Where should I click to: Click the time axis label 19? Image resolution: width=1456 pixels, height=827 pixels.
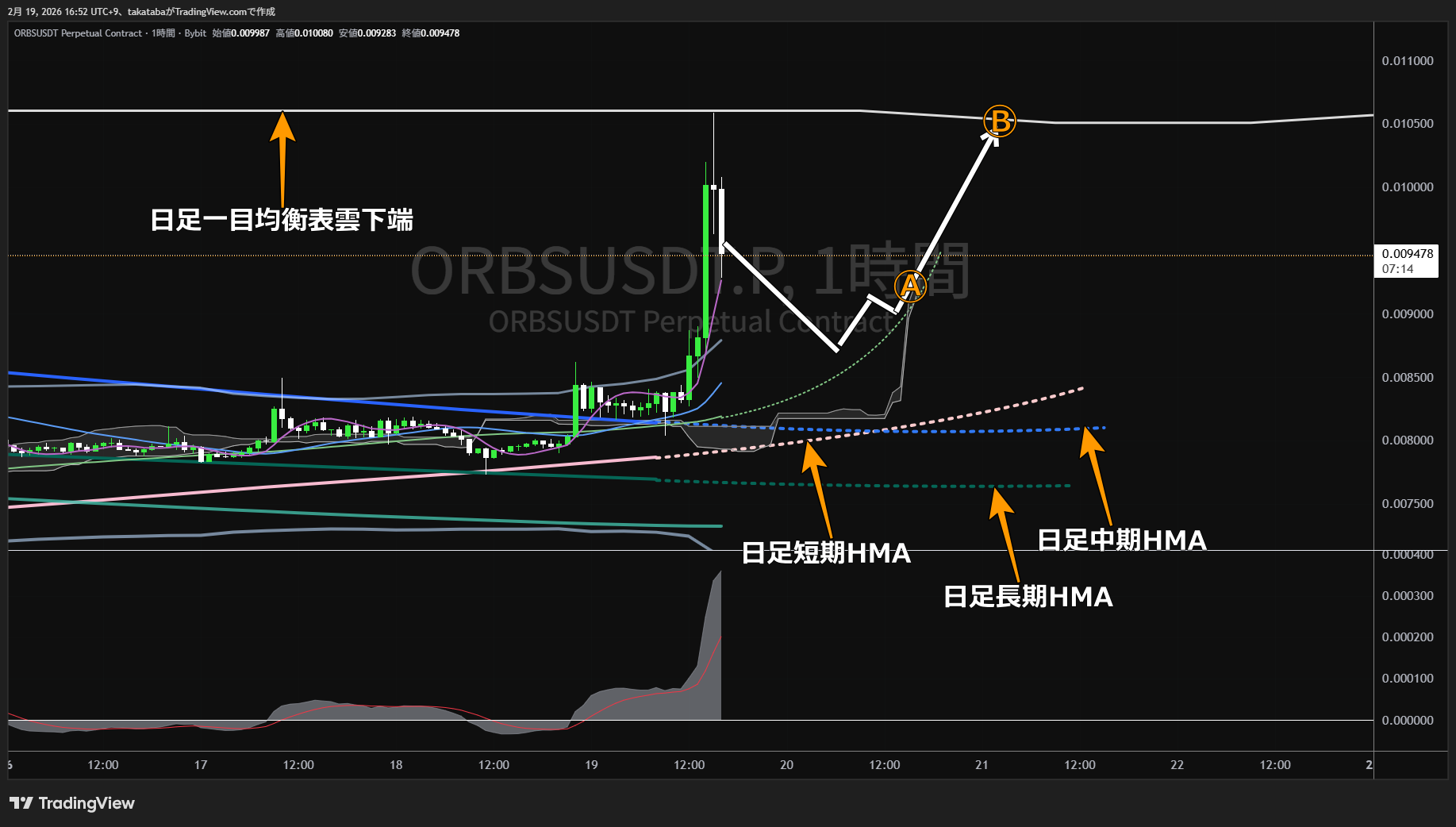pos(591,765)
